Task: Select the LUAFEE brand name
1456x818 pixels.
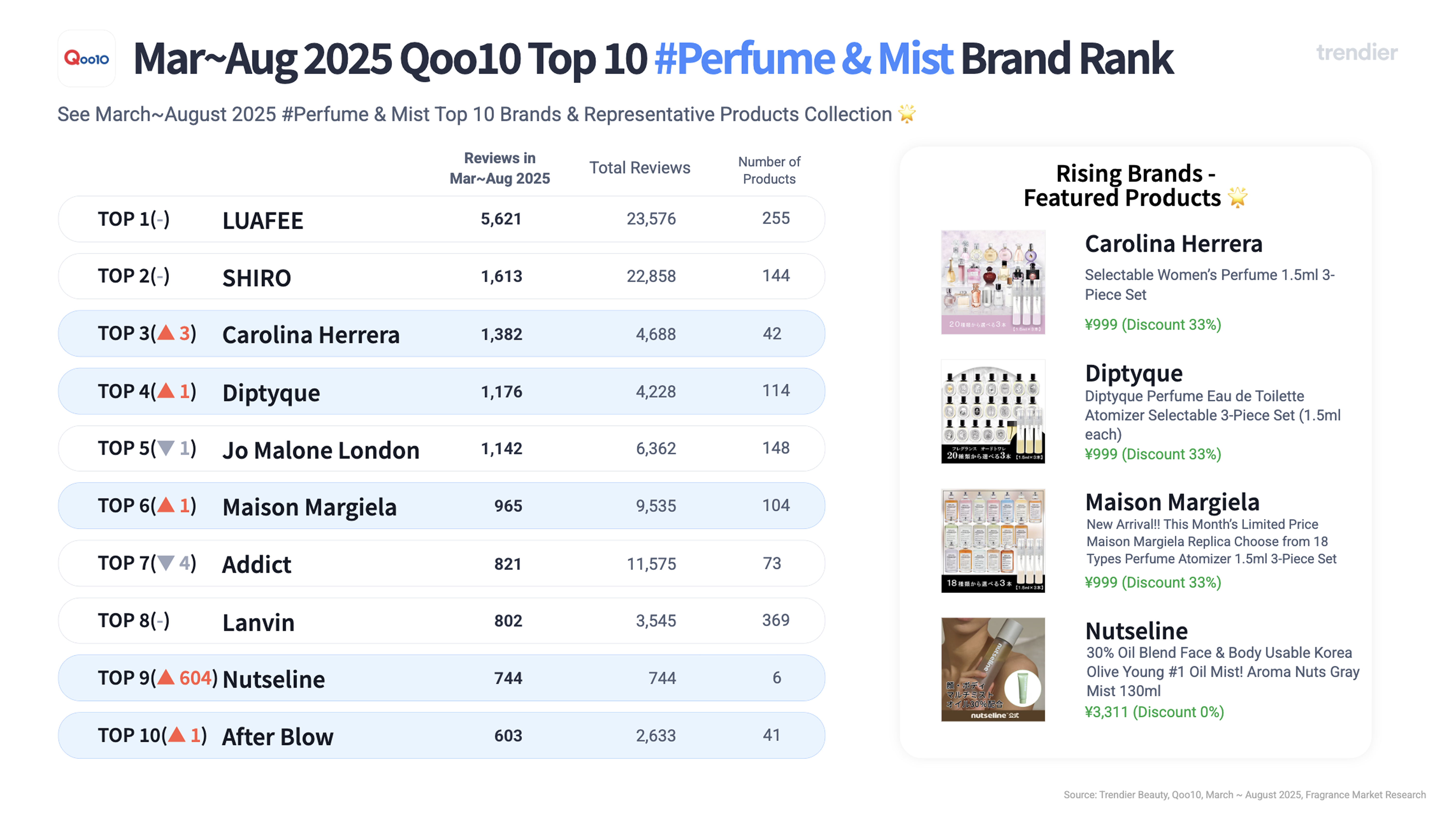Action: coord(263,220)
